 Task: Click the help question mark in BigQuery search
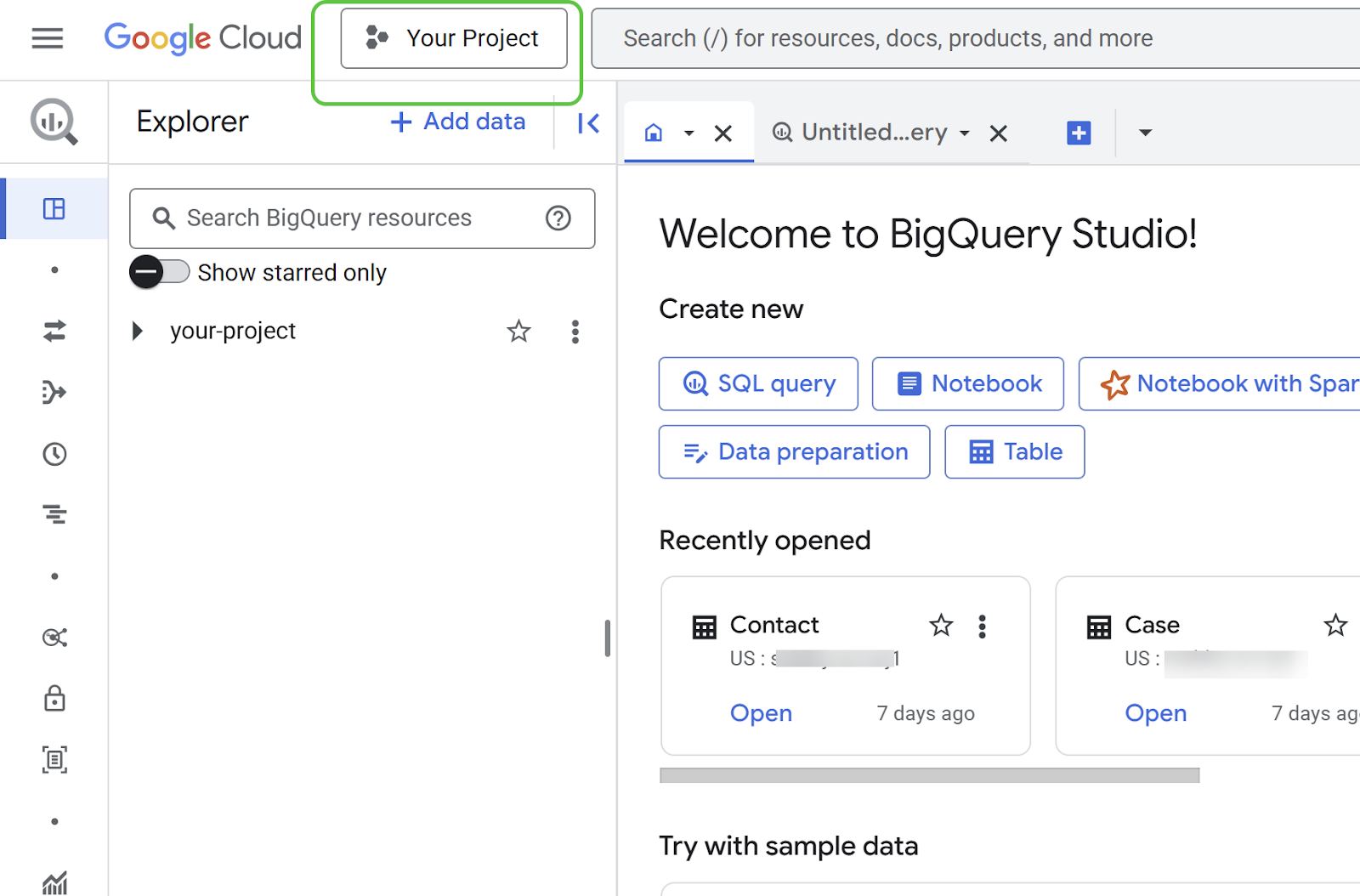558,218
